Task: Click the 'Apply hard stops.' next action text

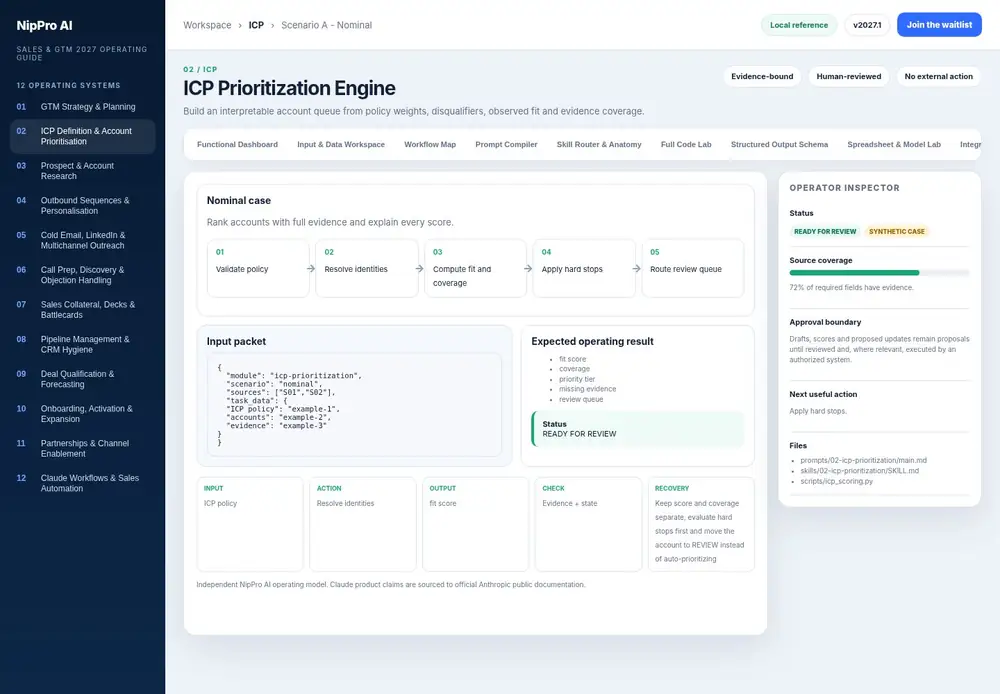Action: pyautogui.click(x=818, y=411)
